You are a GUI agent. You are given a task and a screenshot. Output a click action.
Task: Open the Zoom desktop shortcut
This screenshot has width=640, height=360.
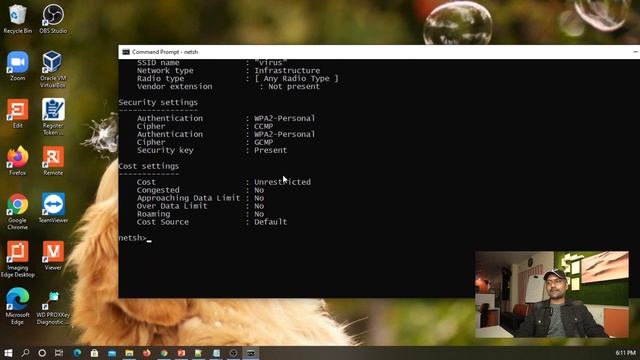17,66
